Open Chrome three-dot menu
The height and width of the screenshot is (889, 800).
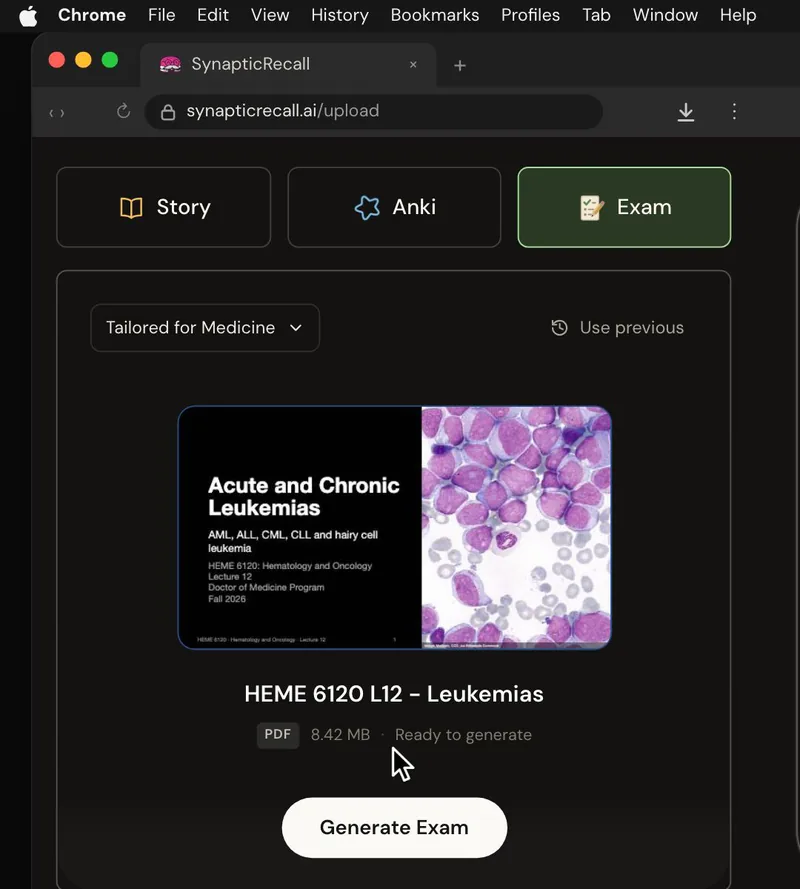pos(734,111)
